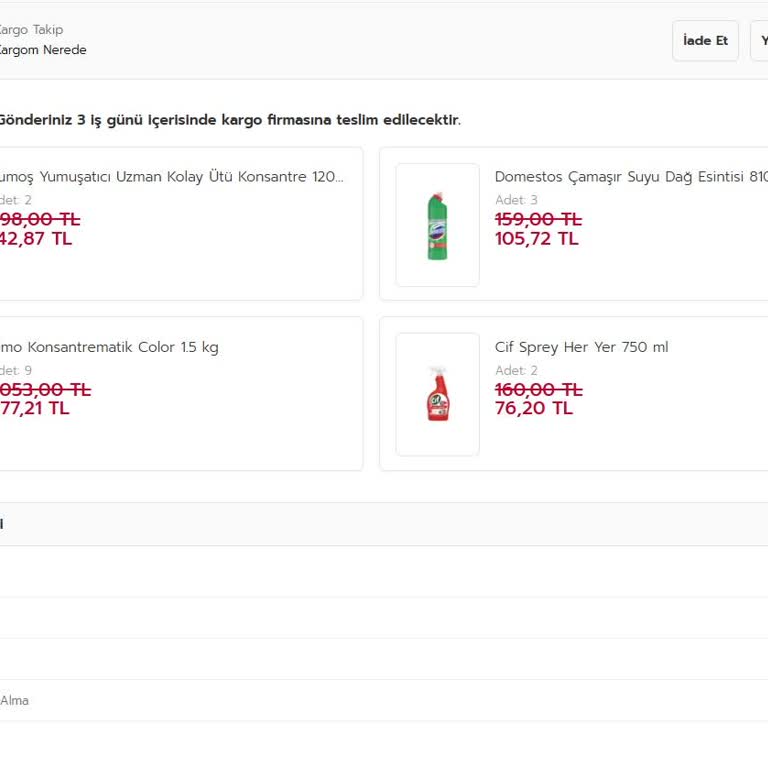Image resolution: width=768 pixels, height=768 pixels.
Task: Select the struck-through 159,00 TL price
Action: 538,219
